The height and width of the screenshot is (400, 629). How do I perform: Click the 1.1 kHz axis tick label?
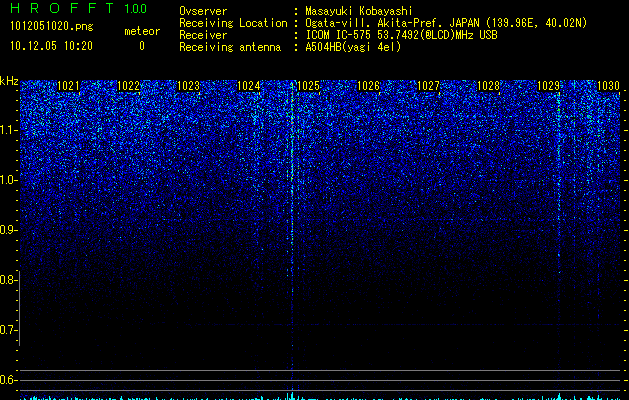(x=8, y=130)
